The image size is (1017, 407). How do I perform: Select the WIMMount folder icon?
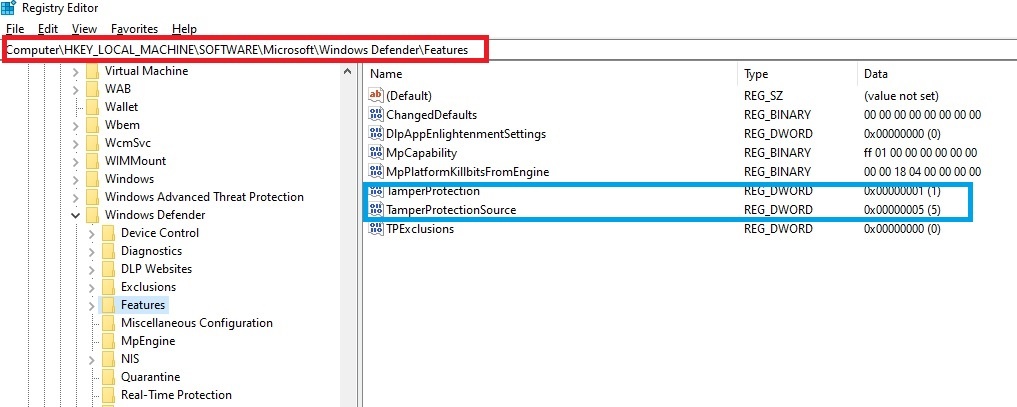click(93, 161)
